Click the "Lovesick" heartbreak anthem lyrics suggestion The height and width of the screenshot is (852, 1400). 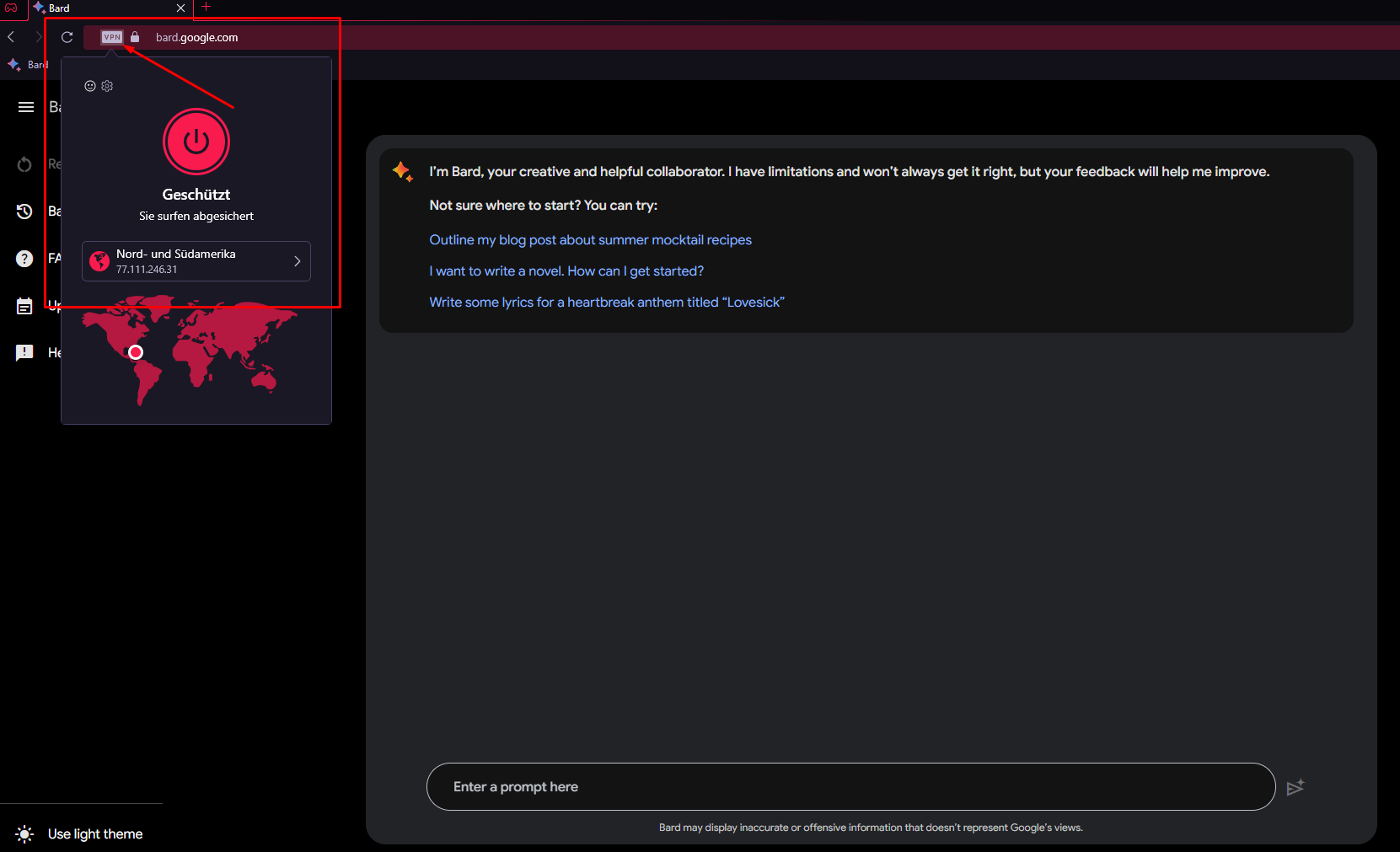(x=606, y=303)
